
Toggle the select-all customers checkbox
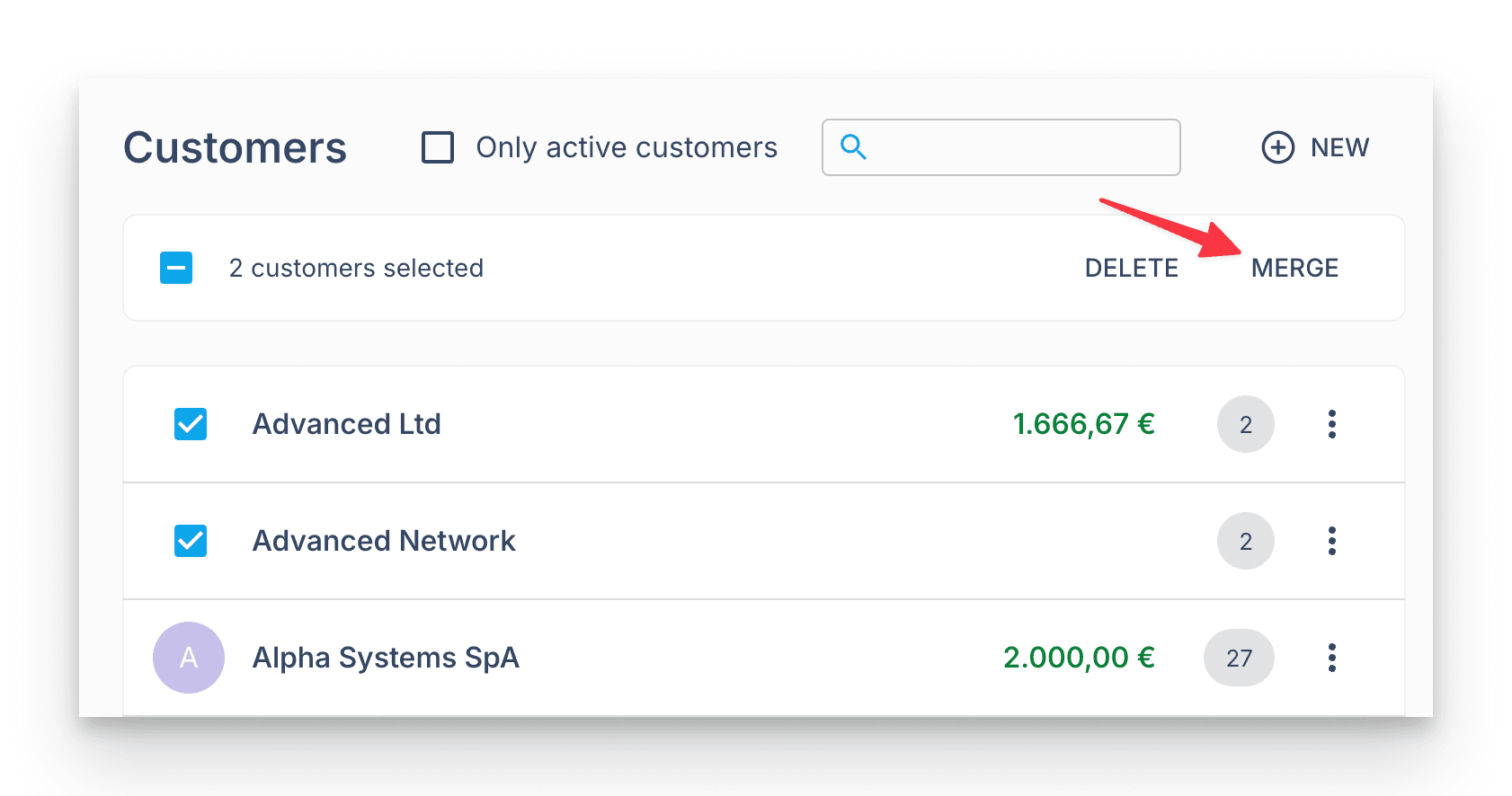(176, 268)
